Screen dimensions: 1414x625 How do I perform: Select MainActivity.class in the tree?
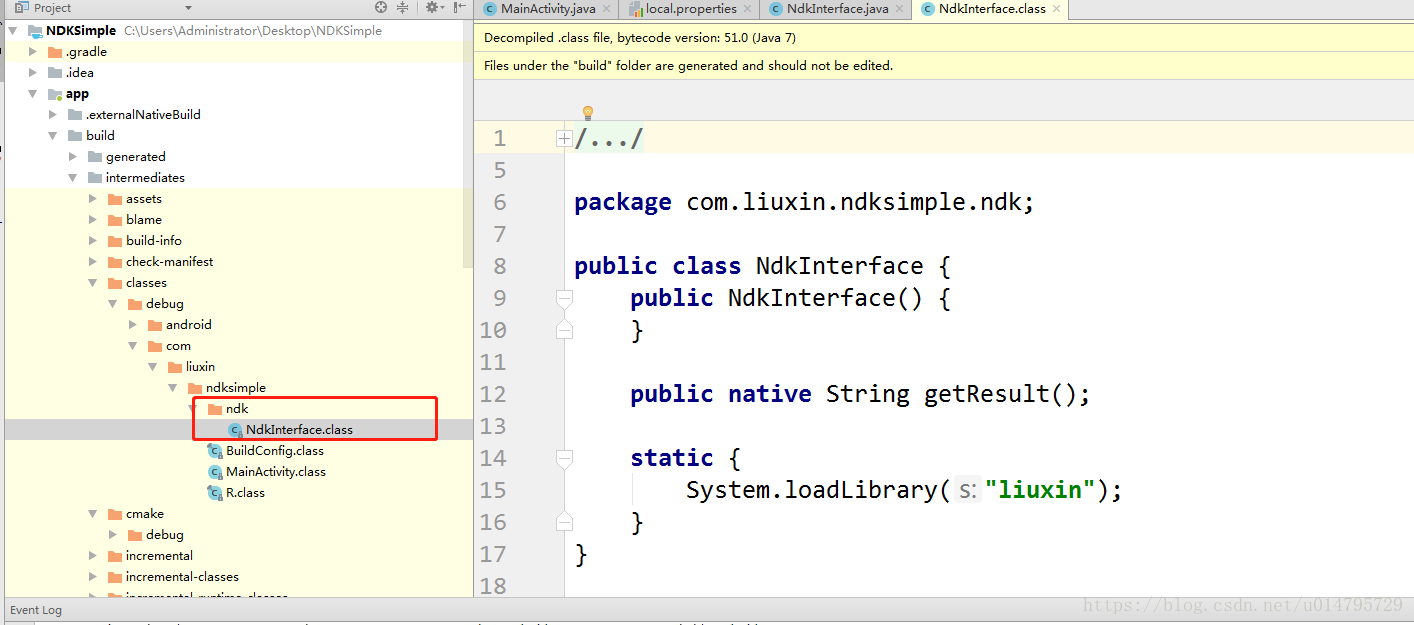click(276, 472)
